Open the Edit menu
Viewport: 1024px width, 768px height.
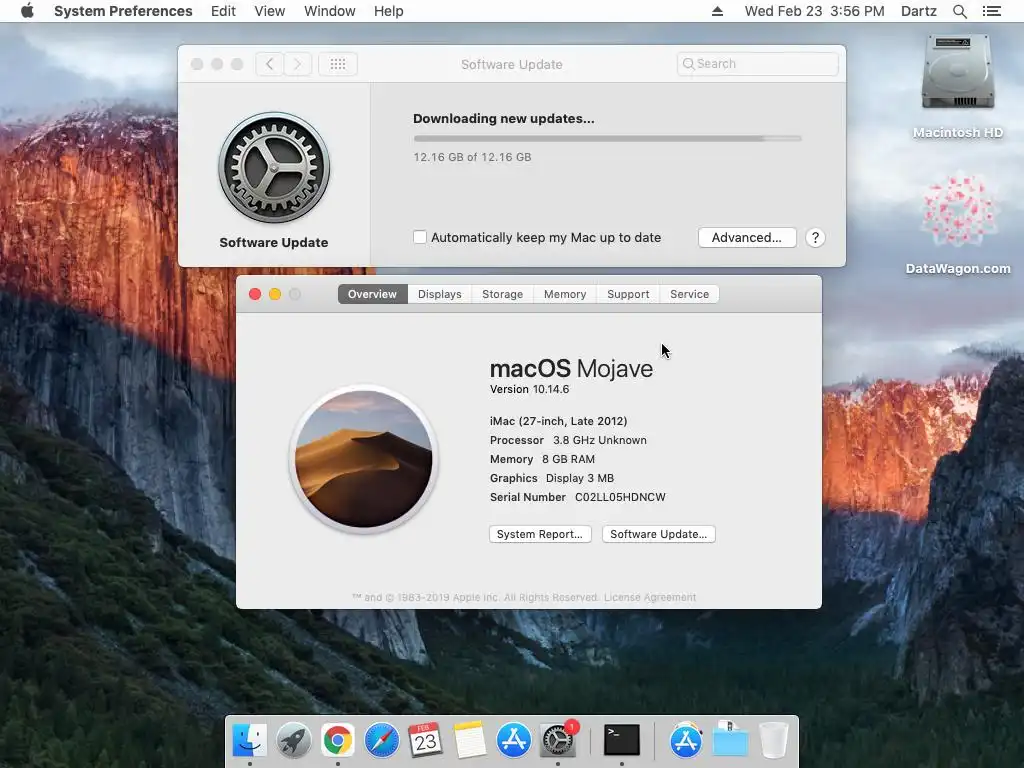(223, 11)
